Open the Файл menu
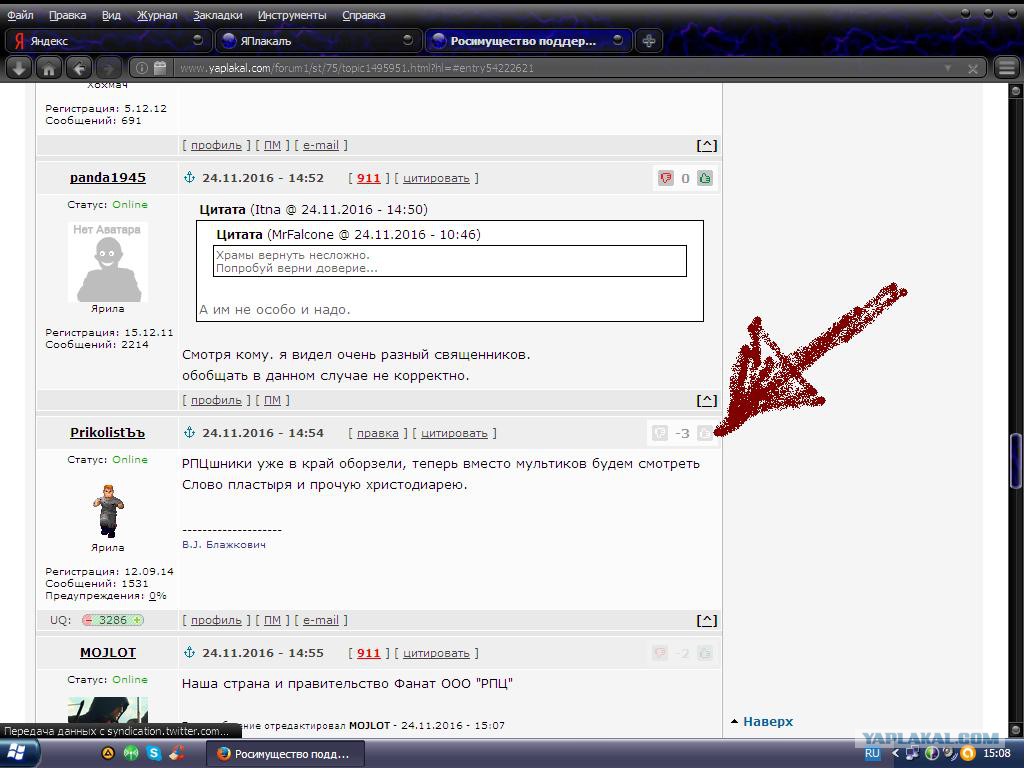This screenshot has height=768, width=1025. [20, 15]
